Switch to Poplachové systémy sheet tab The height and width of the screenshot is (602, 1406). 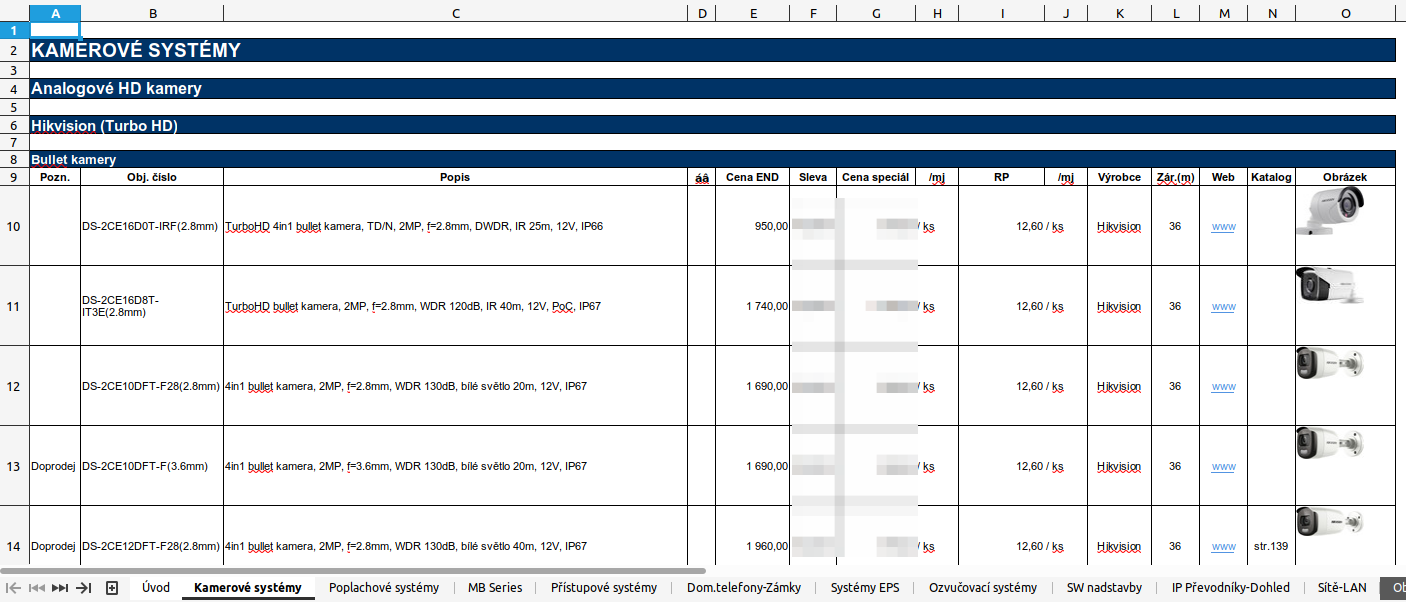[x=384, y=588]
